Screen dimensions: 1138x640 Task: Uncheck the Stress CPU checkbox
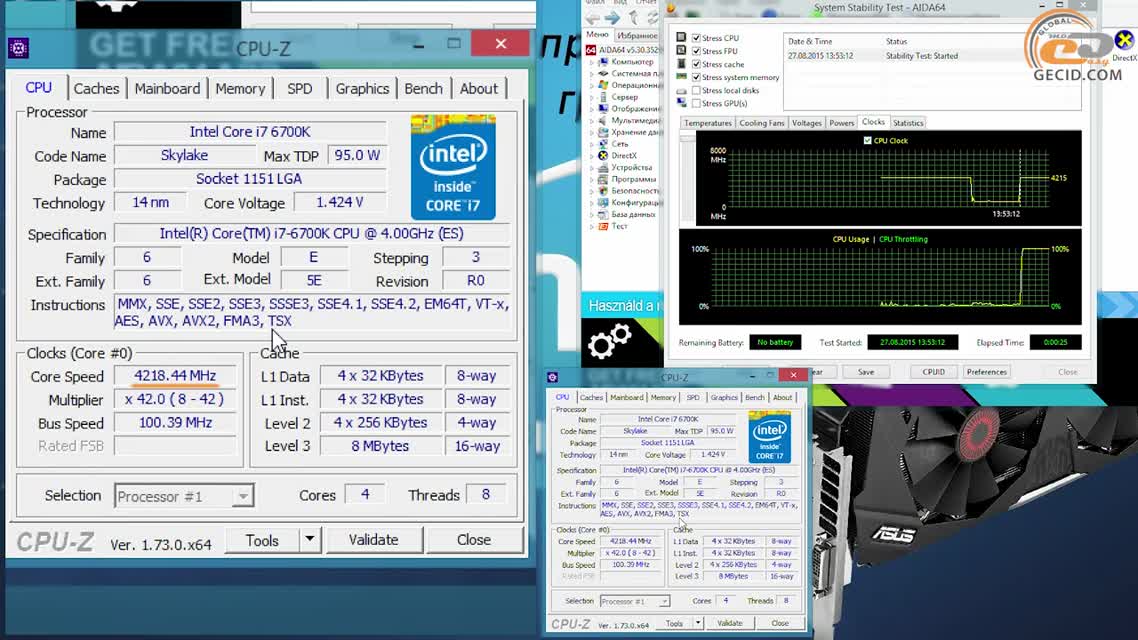(696, 38)
